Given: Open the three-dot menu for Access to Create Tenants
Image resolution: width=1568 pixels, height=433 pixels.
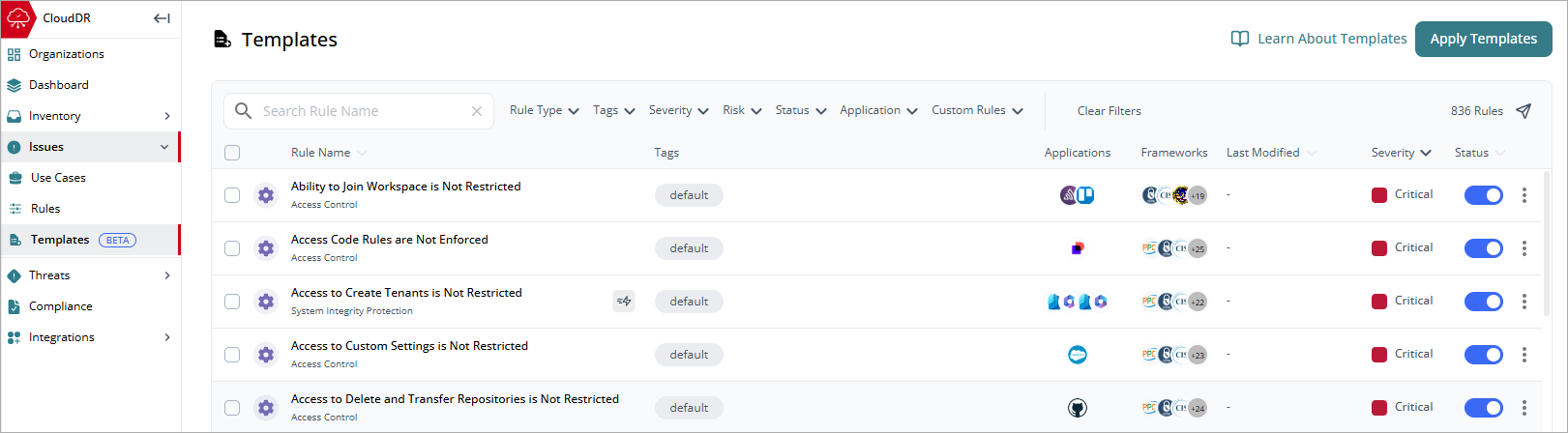Looking at the screenshot, I should point(1524,302).
